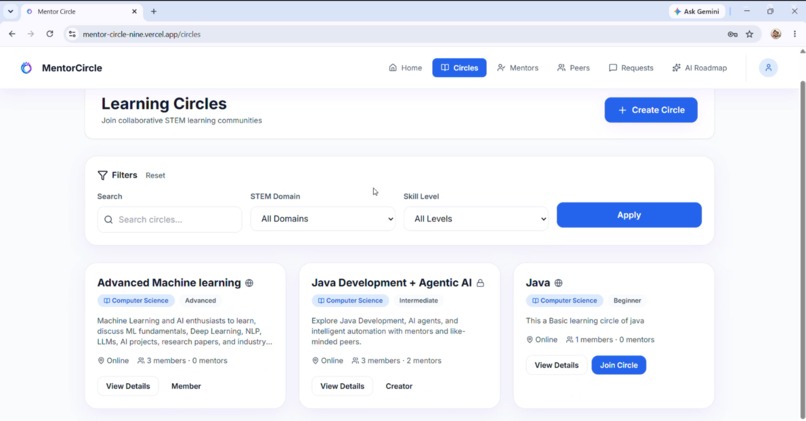
Task: Apply the selected filters
Action: (x=629, y=215)
